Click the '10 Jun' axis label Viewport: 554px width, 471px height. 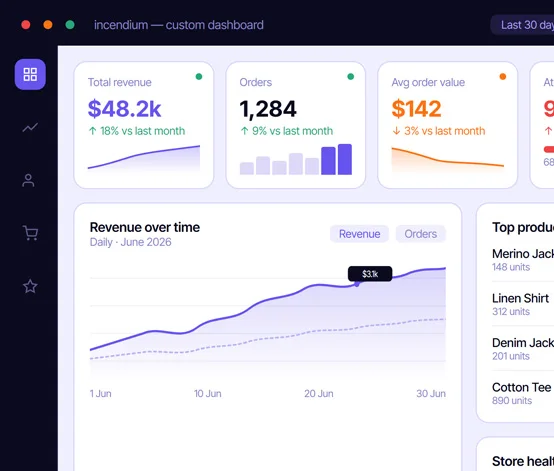coord(207,394)
